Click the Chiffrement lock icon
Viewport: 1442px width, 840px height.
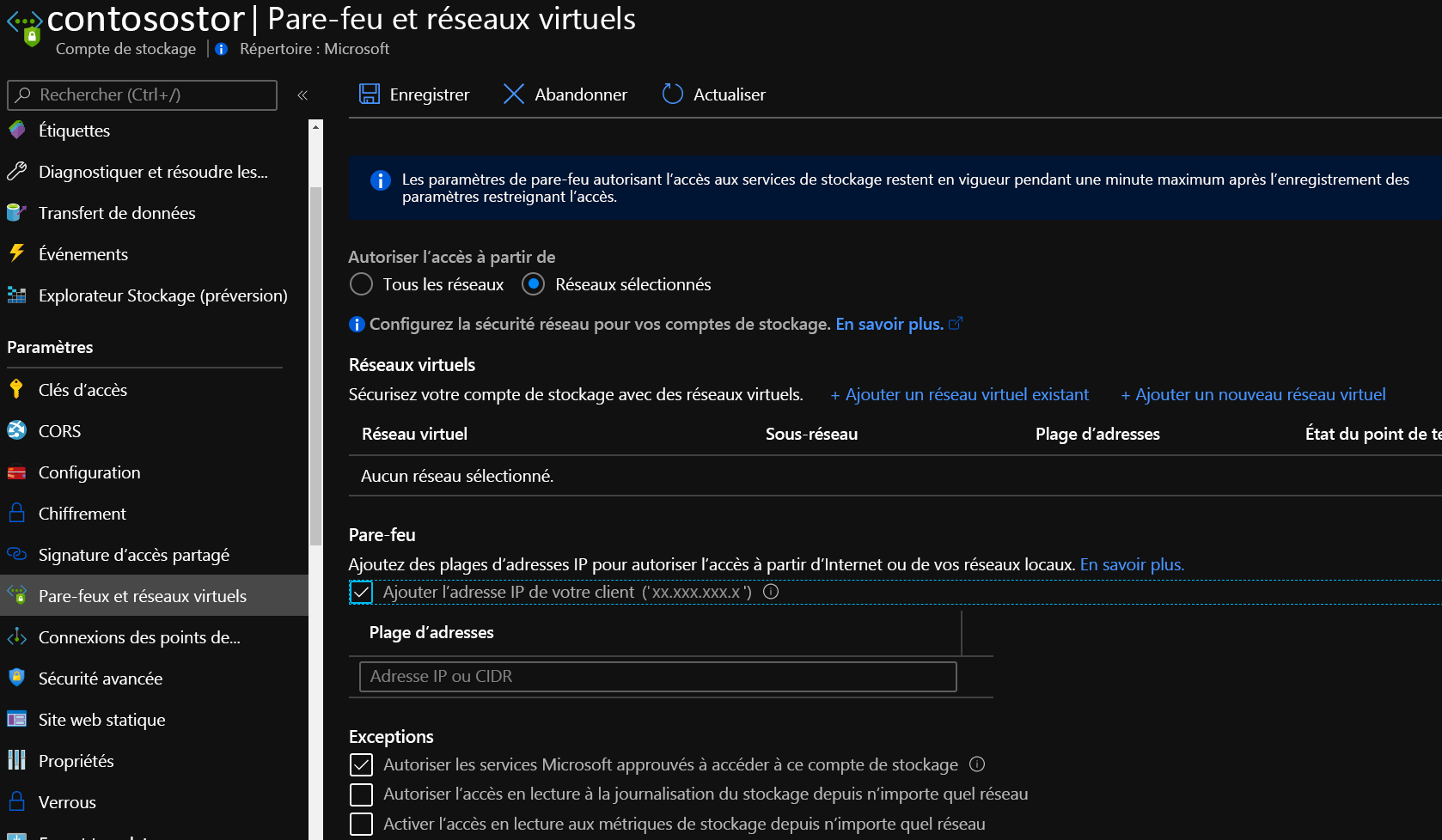(16, 514)
